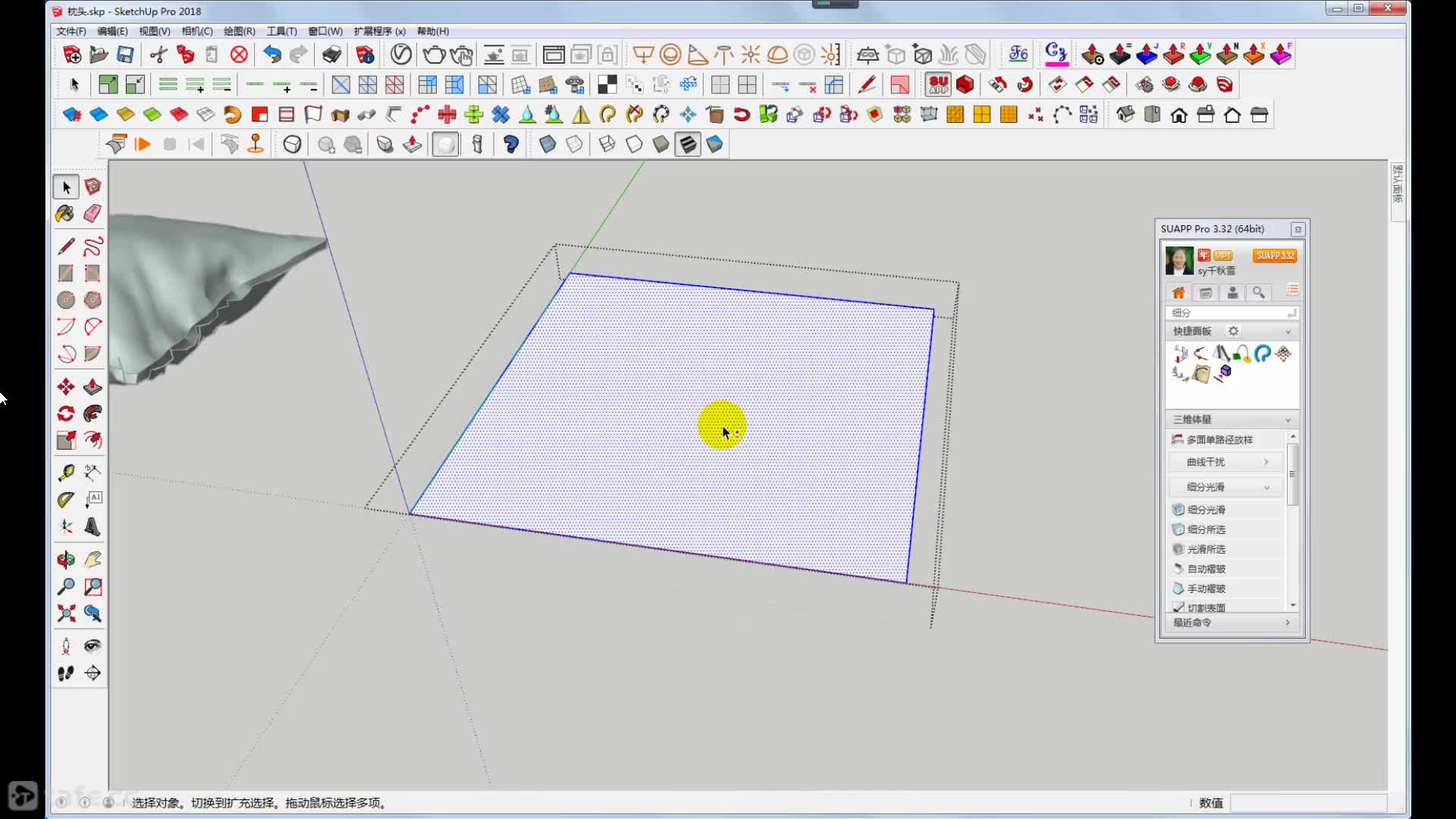Screen dimensions: 1456x819
Task: Select the Pan hand tool
Action: click(x=93, y=560)
